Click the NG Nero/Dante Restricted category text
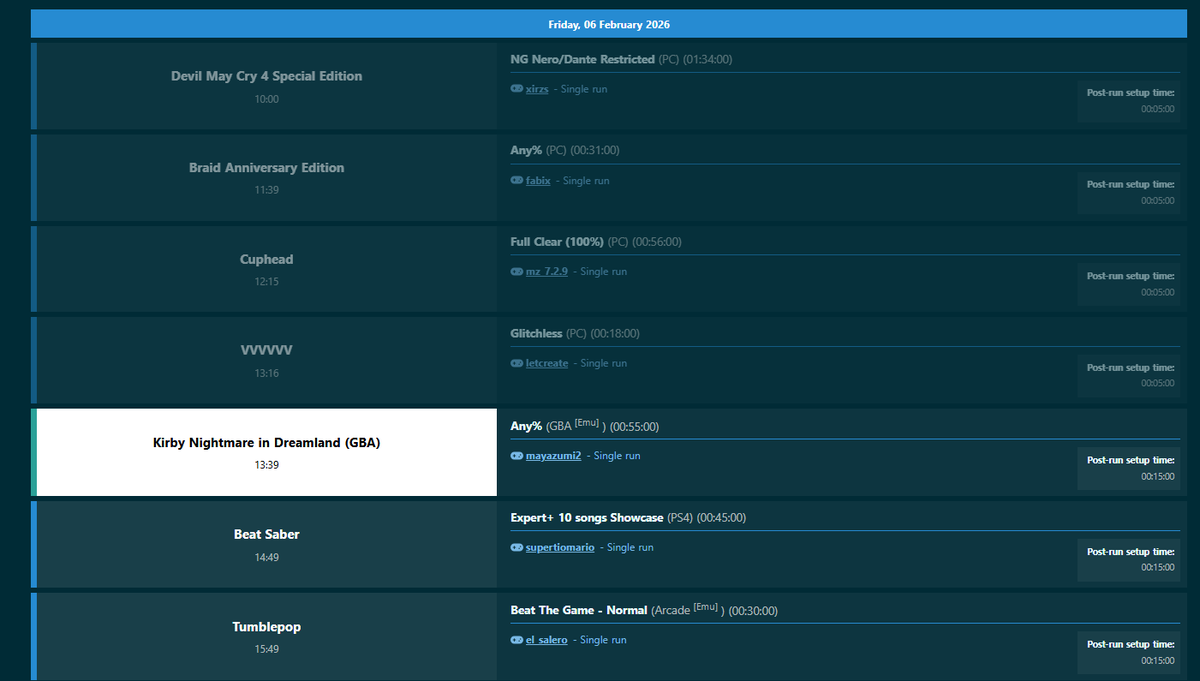Viewport: 1200px width, 681px height. [x=583, y=59]
